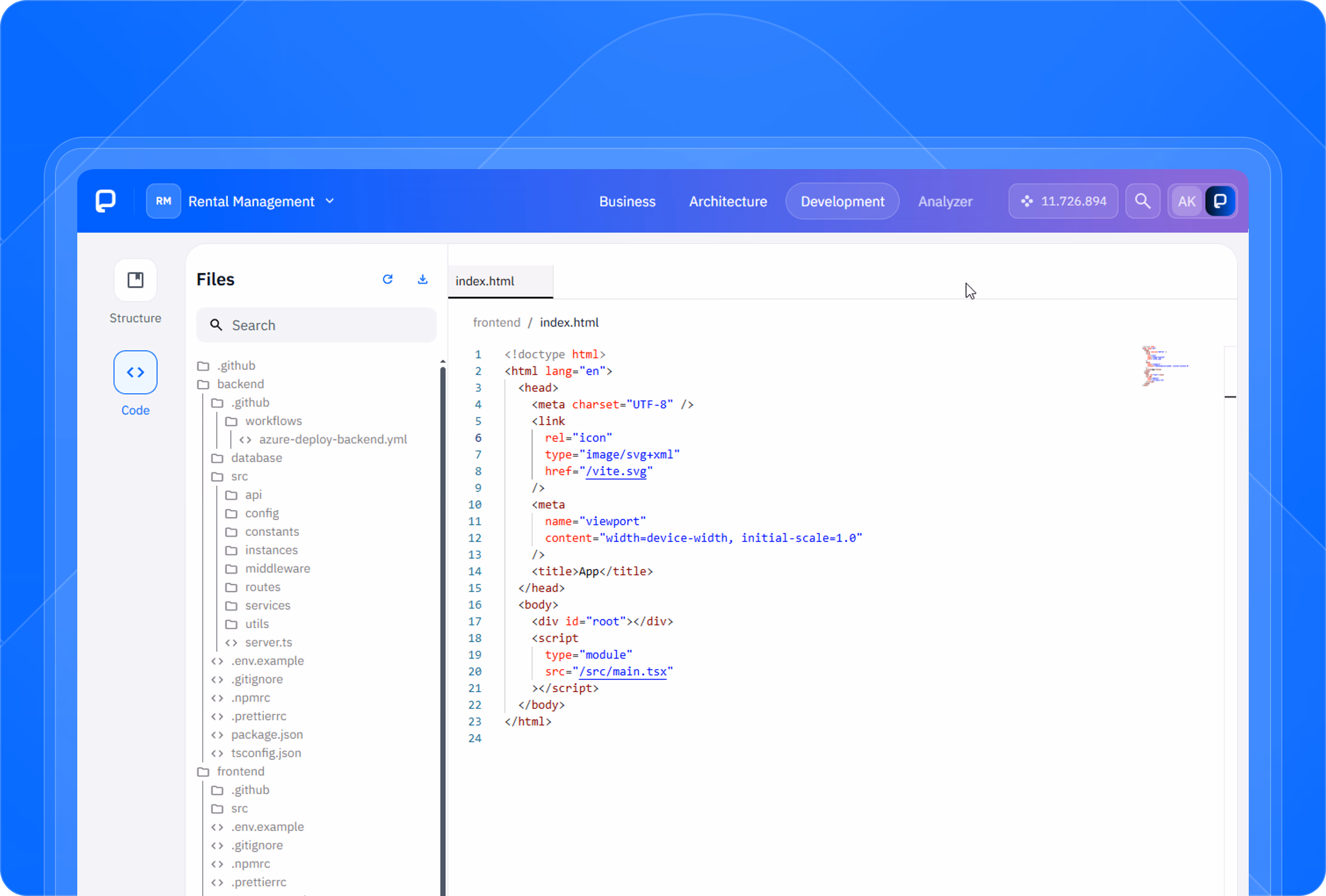Go to the Architecture tab
Image resolution: width=1326 pixels, height=896 pixels.
coord(727,202)
